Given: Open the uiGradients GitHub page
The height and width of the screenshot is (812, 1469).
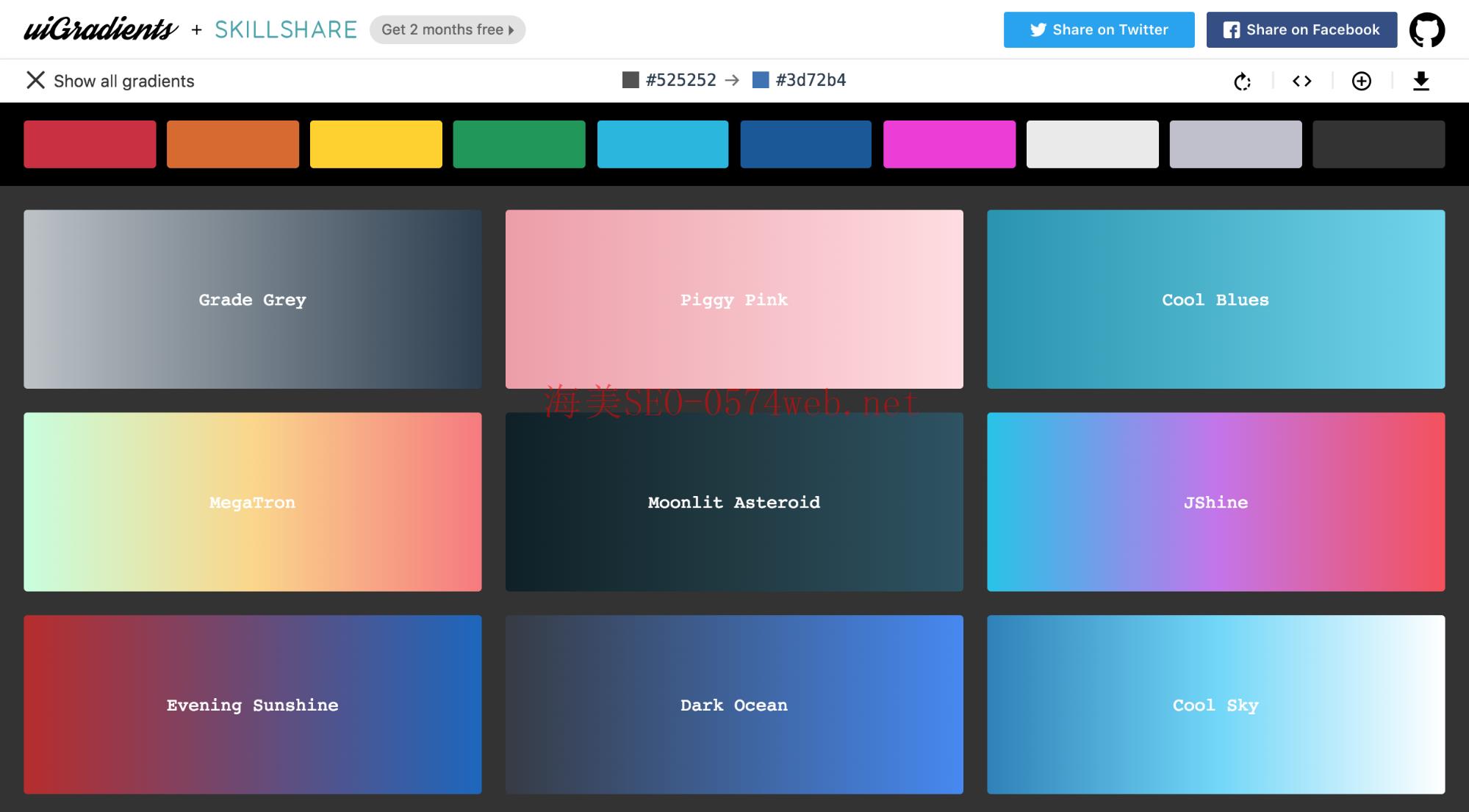Looking at the screenshot, I should [x=1428, y=29].
